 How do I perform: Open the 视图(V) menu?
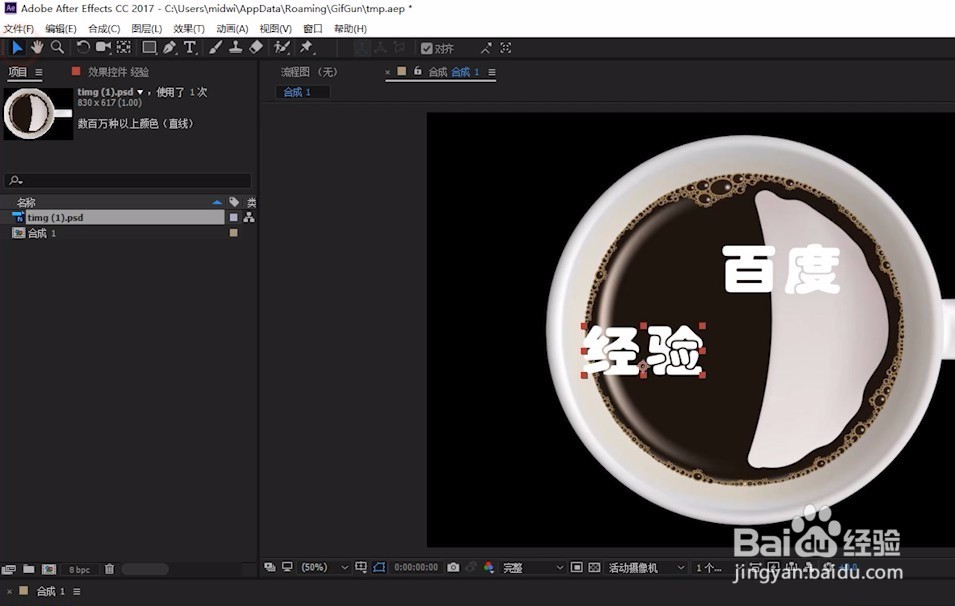point(275,29)
